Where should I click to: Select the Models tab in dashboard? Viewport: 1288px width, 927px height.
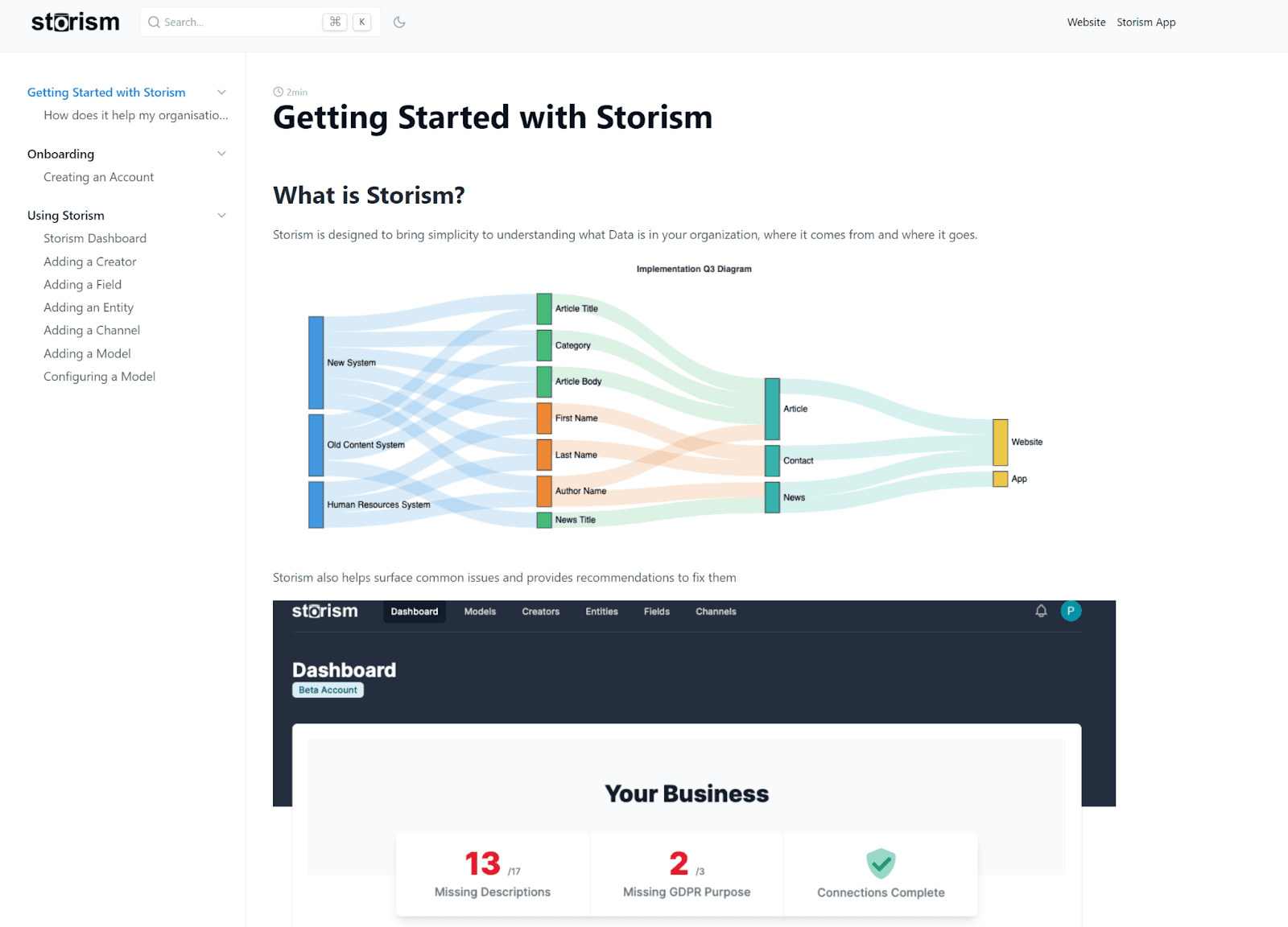pyautogui.click(x=480, y=612)
